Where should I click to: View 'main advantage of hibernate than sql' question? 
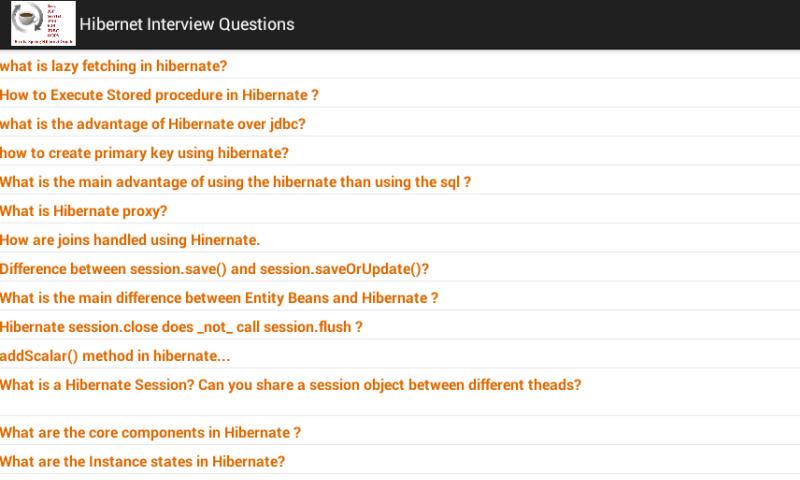[x=236, y=182]
